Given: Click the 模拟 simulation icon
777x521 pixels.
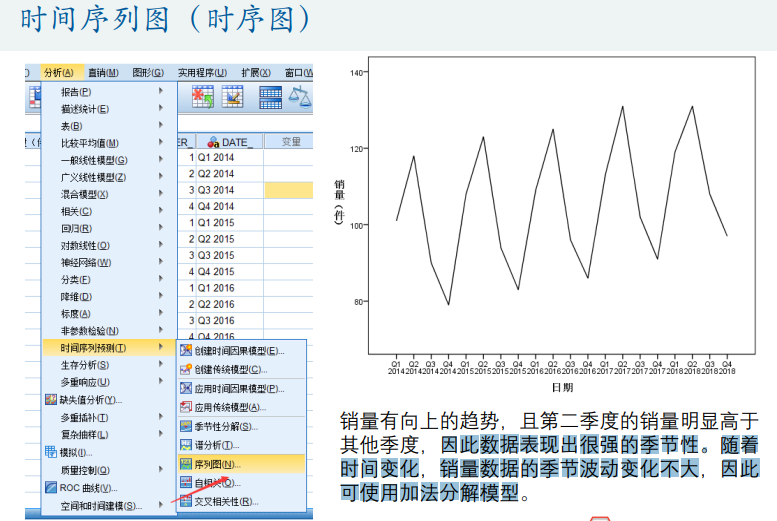Looking at the screenshot, I should [x=51, y=453].
